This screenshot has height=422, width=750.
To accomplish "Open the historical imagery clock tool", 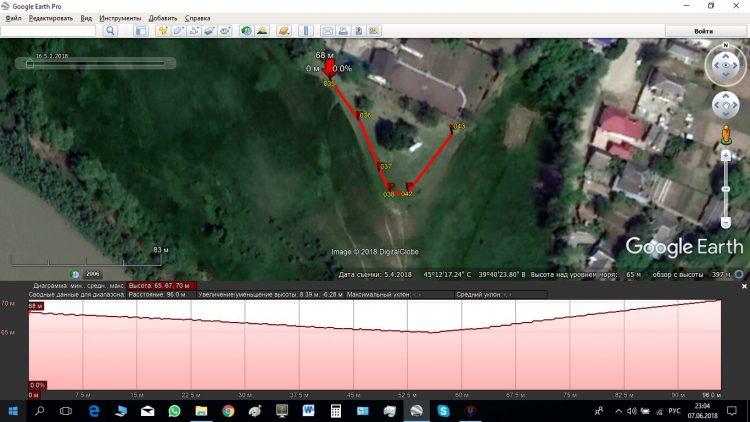I will (x=246, y=31).
